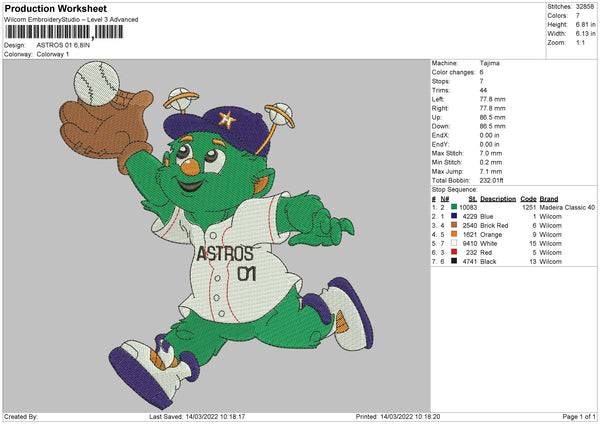The image size is (600, 424).
Task: Click the 'Black' description in stop 7
Action: point(488,262)
